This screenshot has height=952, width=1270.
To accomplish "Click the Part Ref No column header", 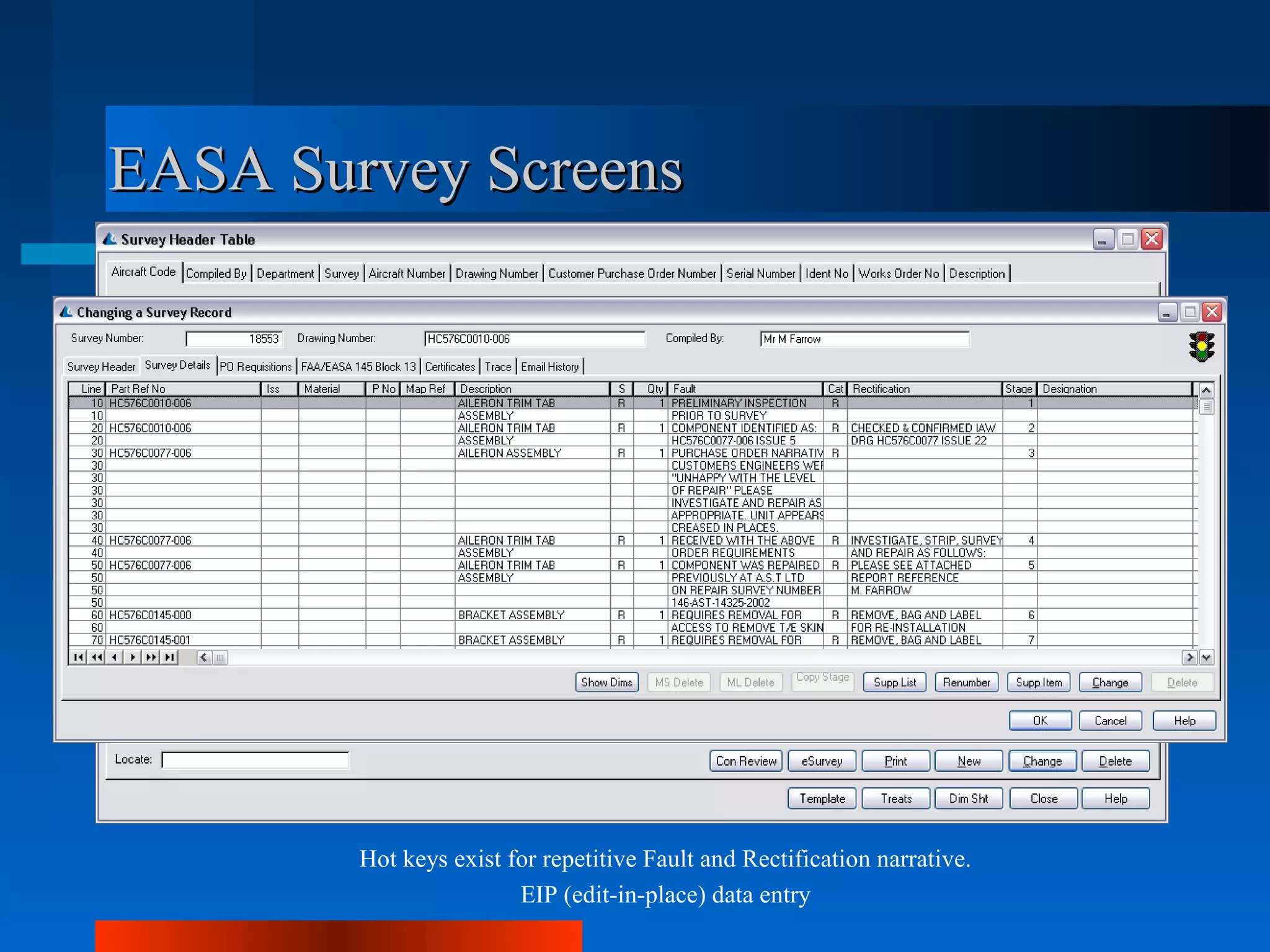I will tap(184, 389).
